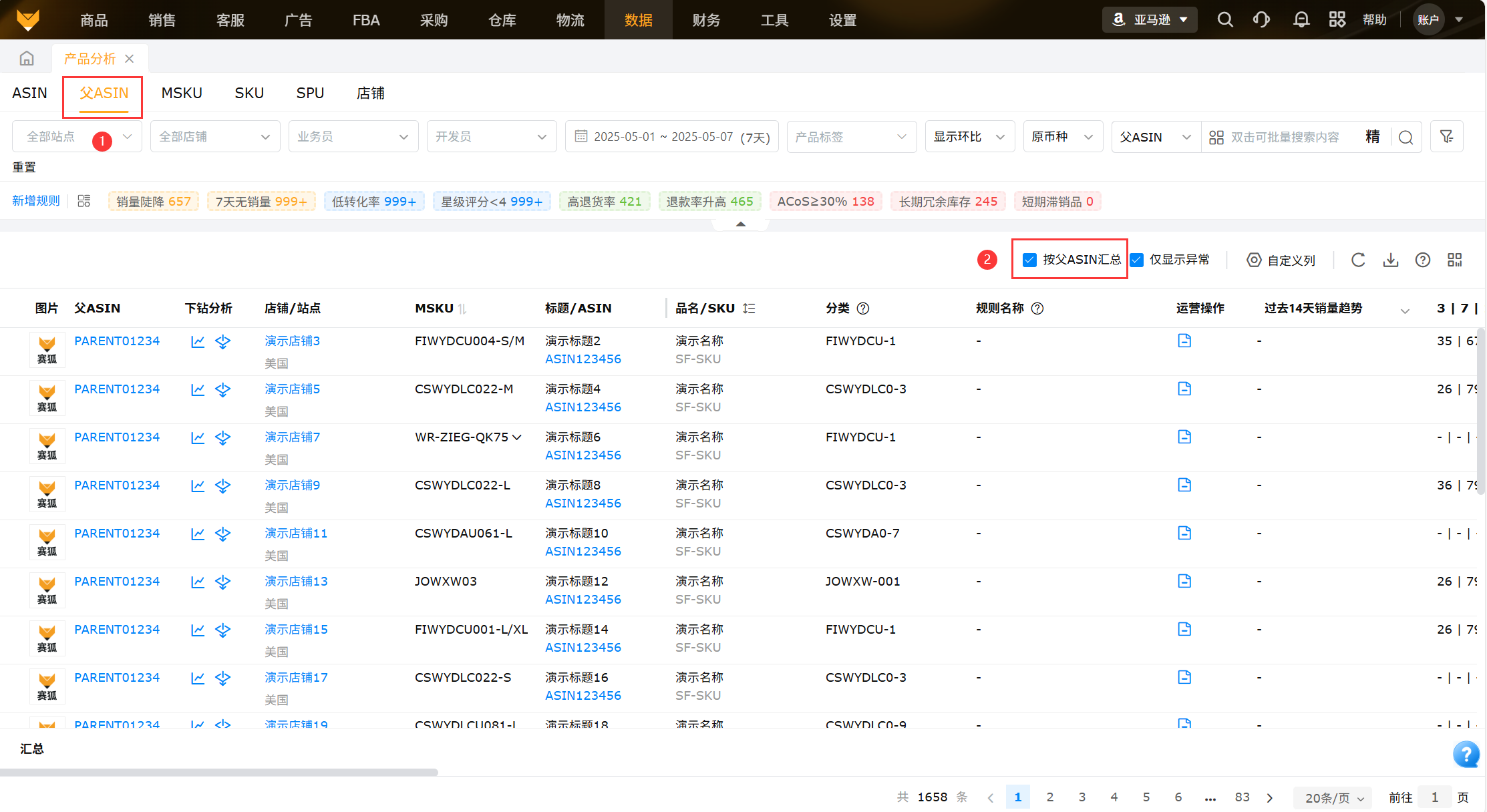Click the search magnifier icon in top bar

click(1224, 19)
